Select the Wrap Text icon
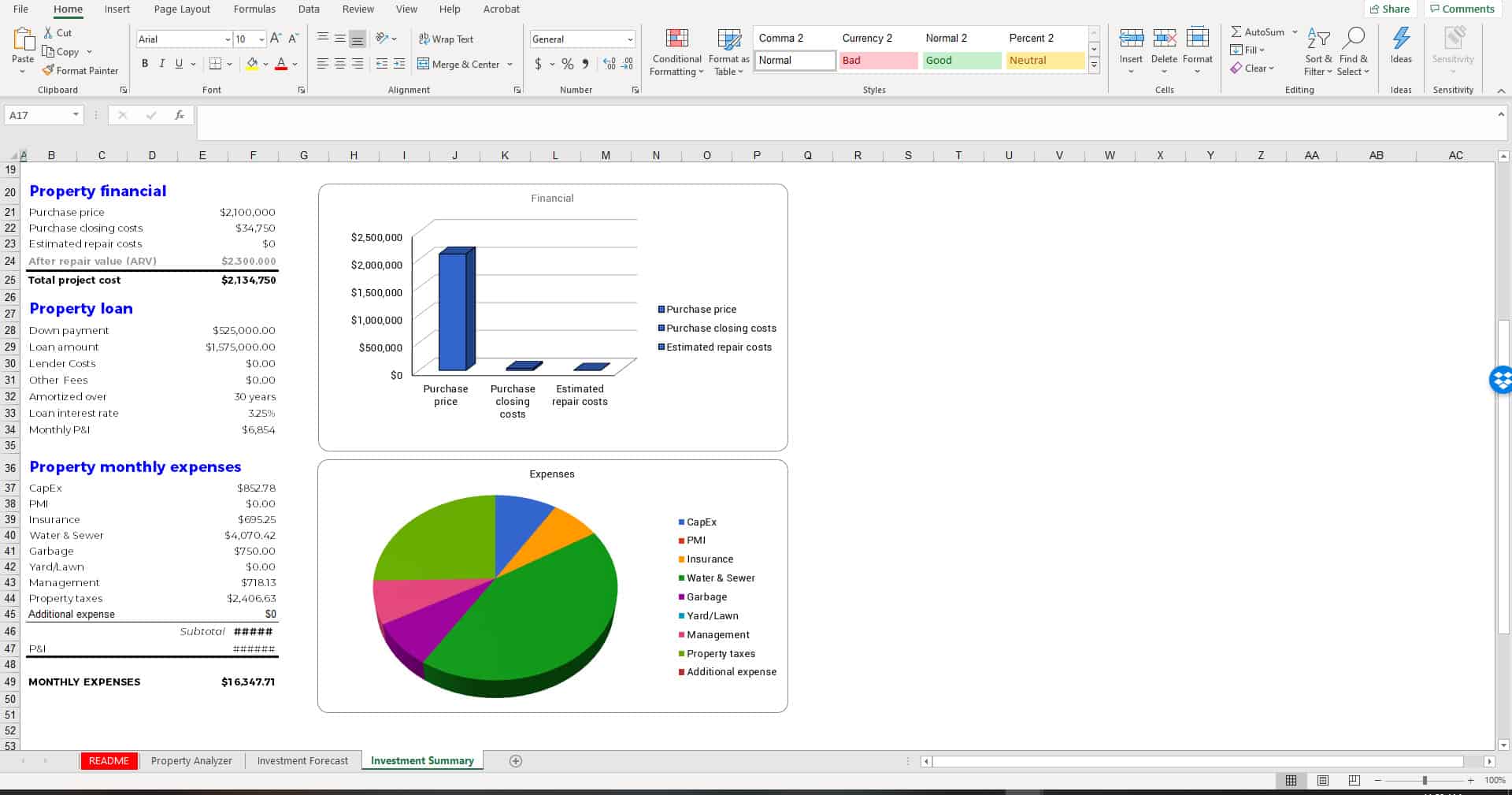The width and height of the screenshot is (1512, 795). coord(425,39)
